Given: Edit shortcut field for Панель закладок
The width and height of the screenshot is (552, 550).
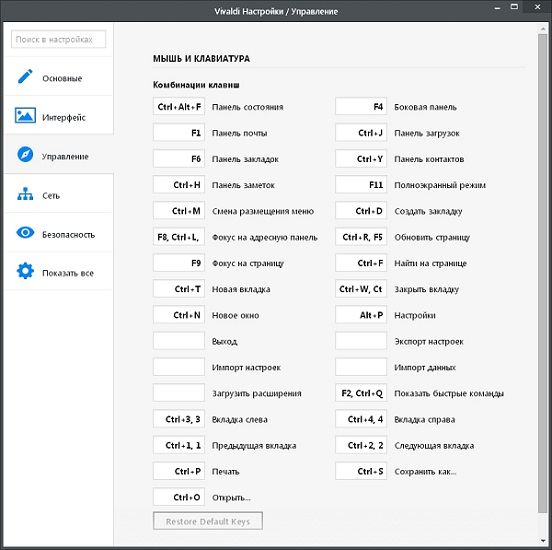Looking at the screenshot, I should (x=179, y=158).
